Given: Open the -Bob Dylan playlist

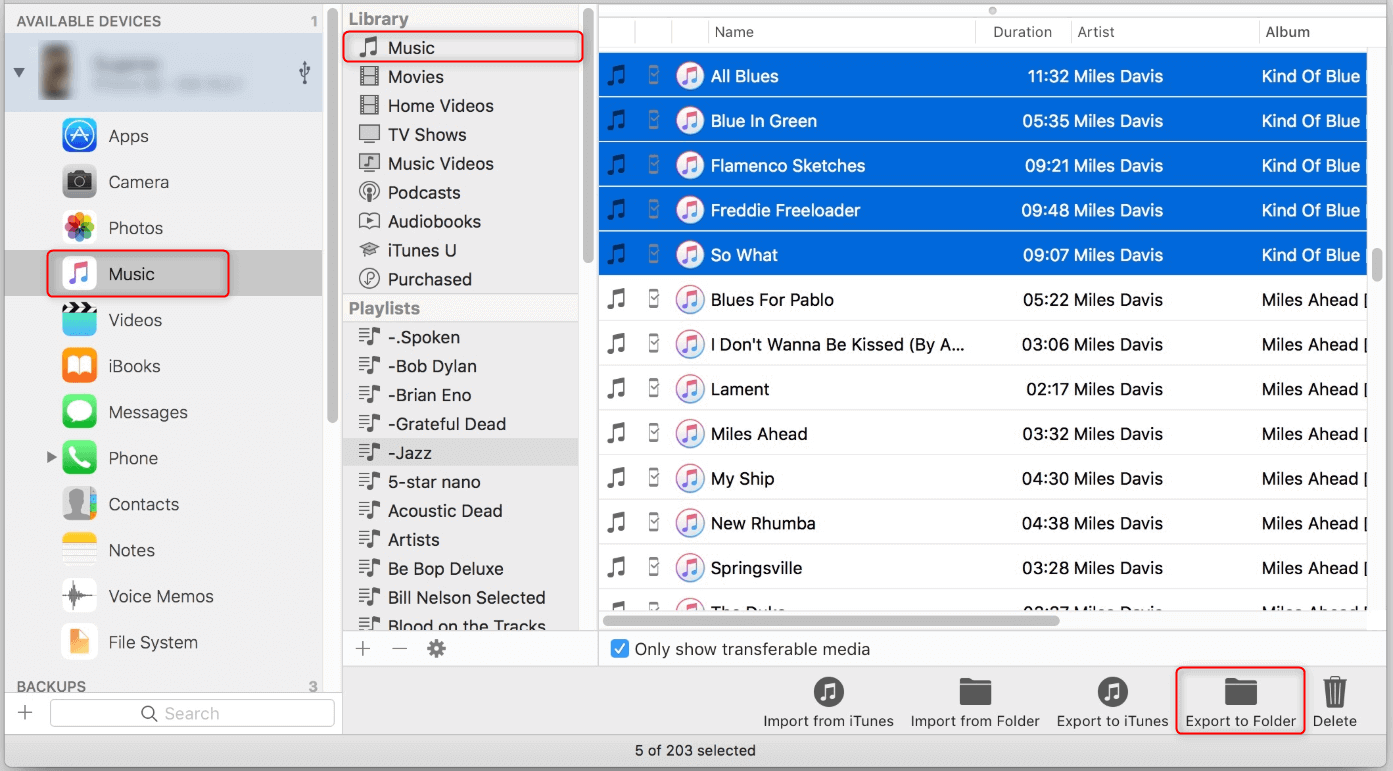Looking at the screenshot, I should coord(432,366).
